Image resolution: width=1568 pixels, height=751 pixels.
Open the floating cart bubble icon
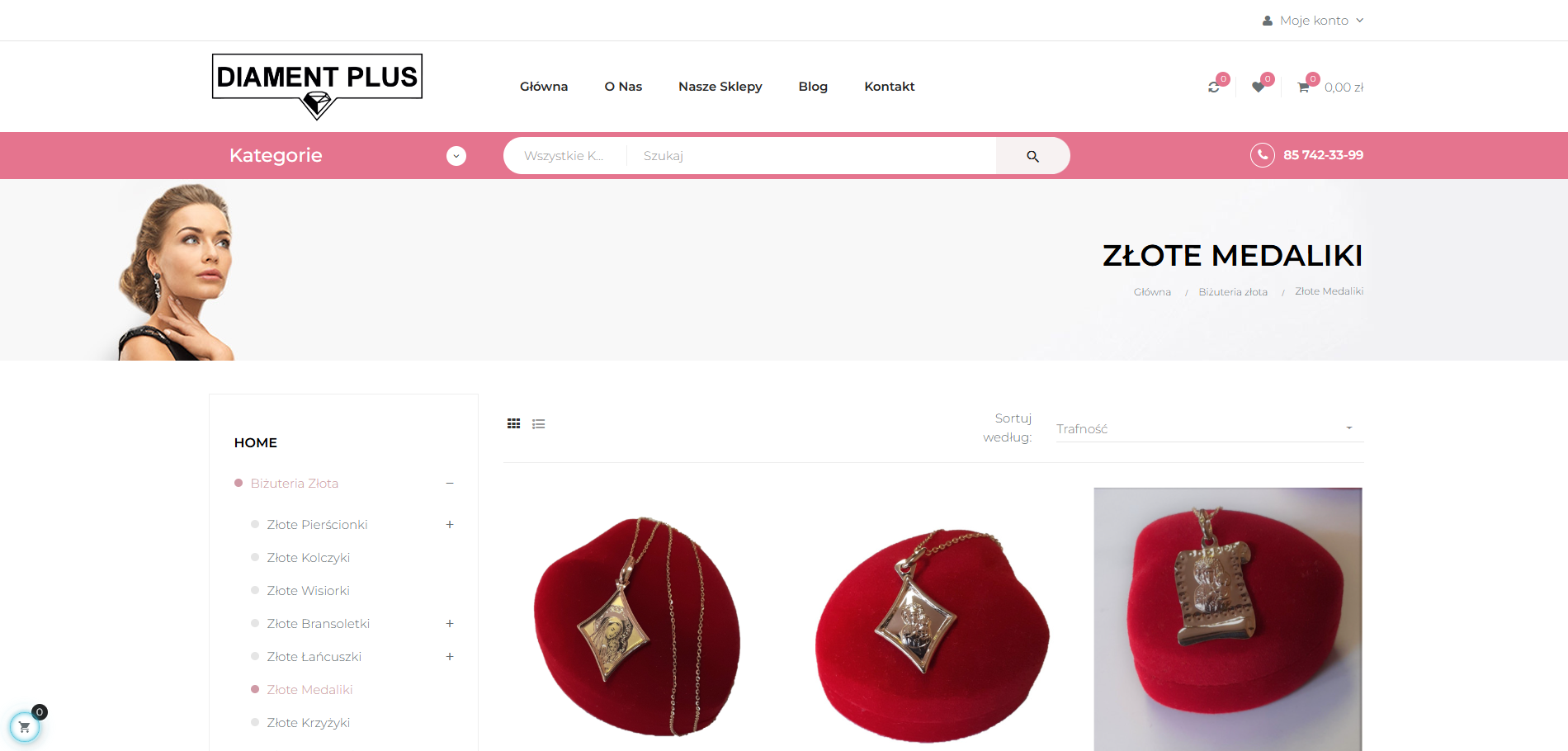point(25,727)
